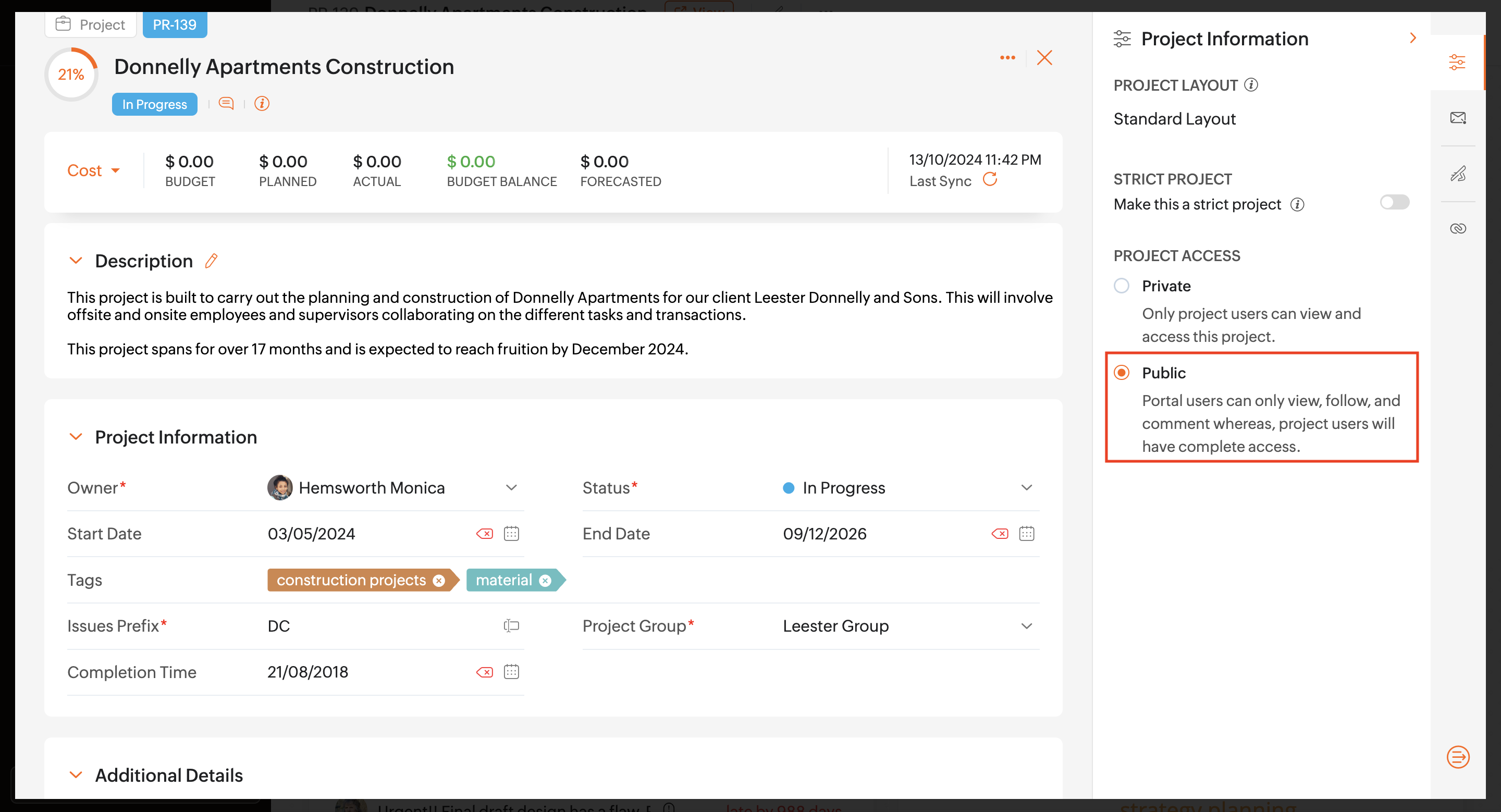This screenshot has height=812, width=1501.
Task: Click the info icon under project title
Action: 262,104
